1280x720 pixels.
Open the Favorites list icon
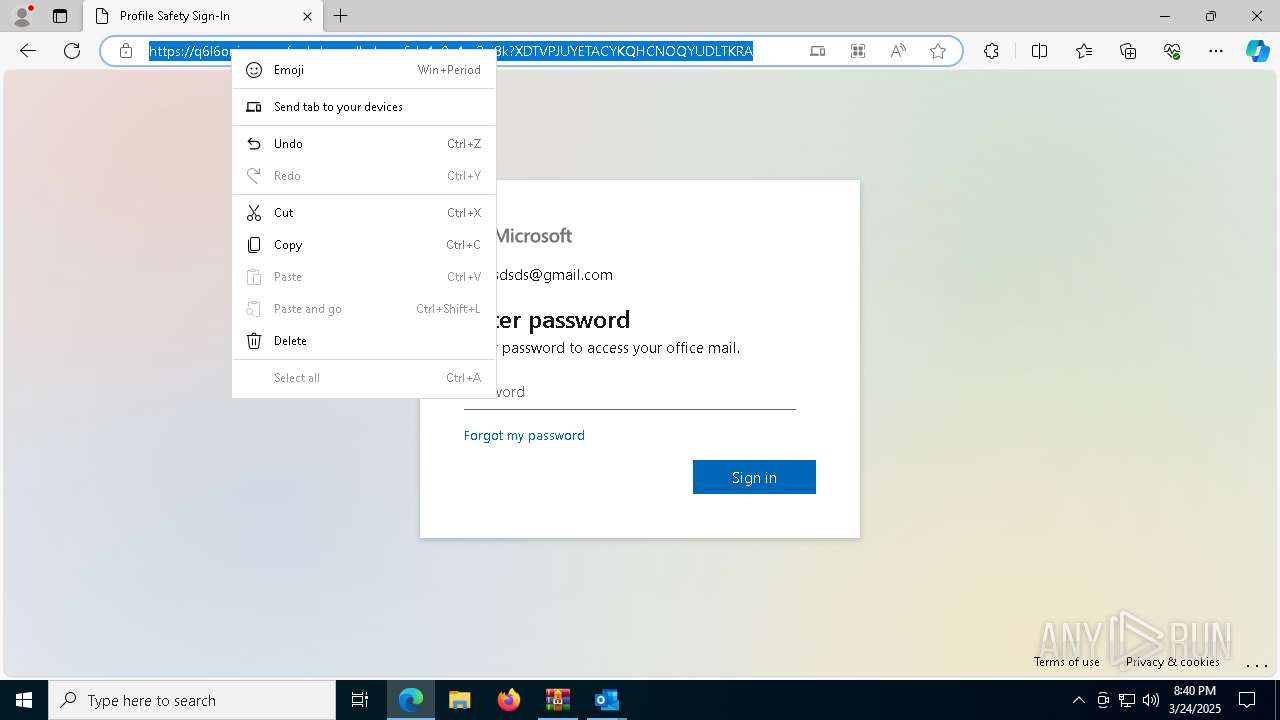[1084, 51]
